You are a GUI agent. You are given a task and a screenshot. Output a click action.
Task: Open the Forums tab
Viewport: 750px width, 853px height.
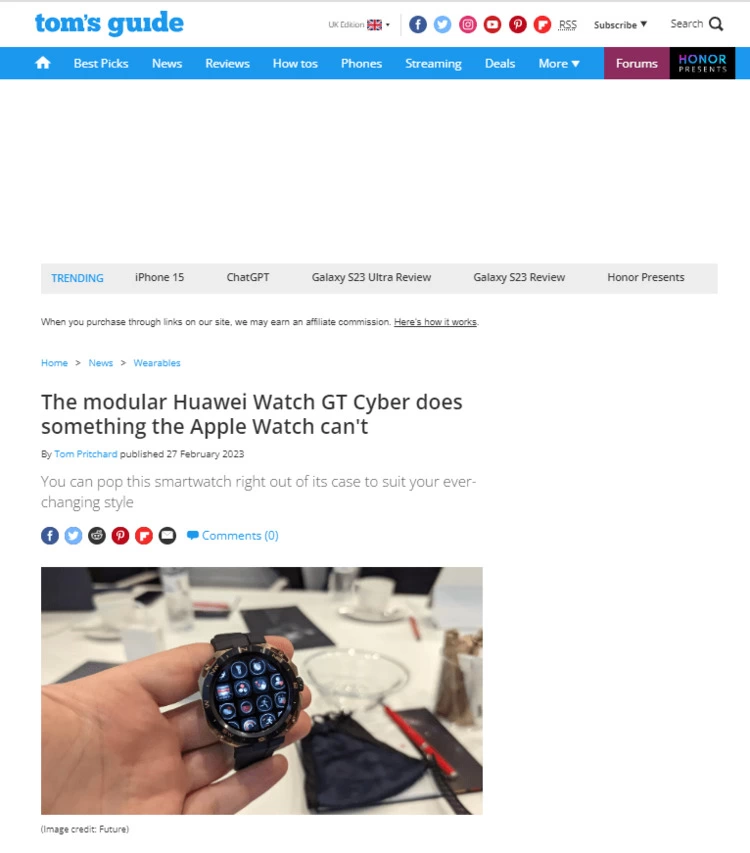[636, 63]
